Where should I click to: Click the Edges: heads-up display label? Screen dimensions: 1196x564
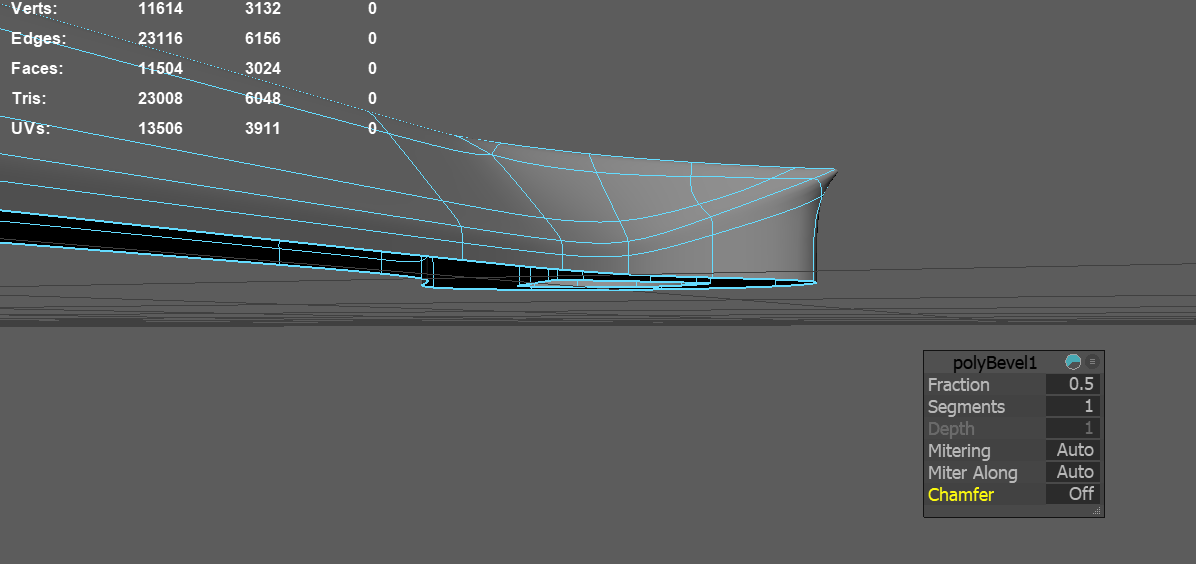(x=38, y=38)
